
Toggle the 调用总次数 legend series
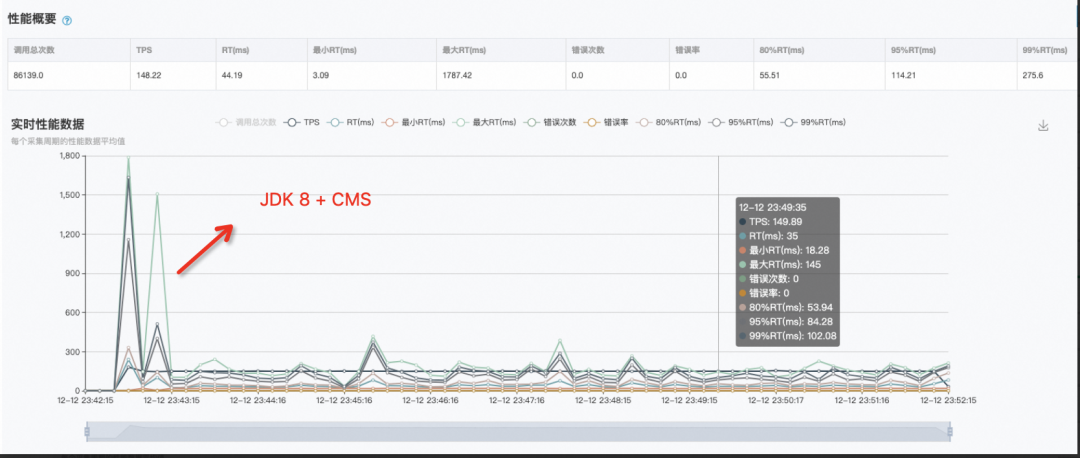click(246, 122)
